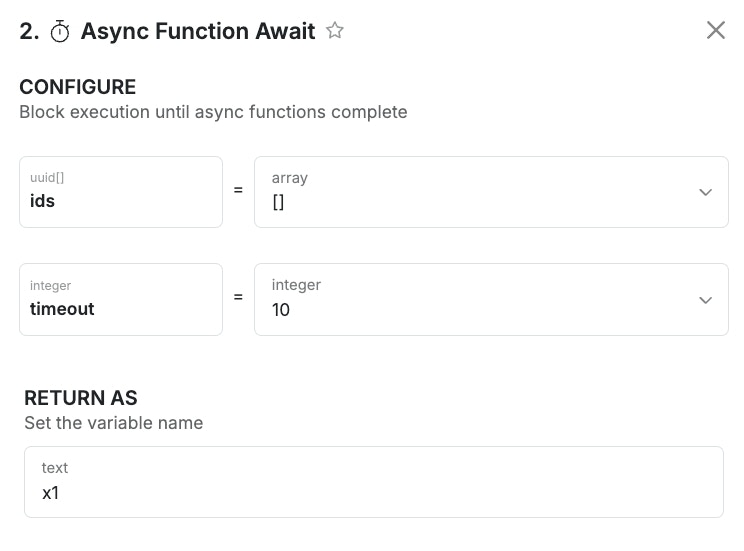744x551 pixels.
Task: Click the RETURN AS section heading
Action: tap(81, 398)
